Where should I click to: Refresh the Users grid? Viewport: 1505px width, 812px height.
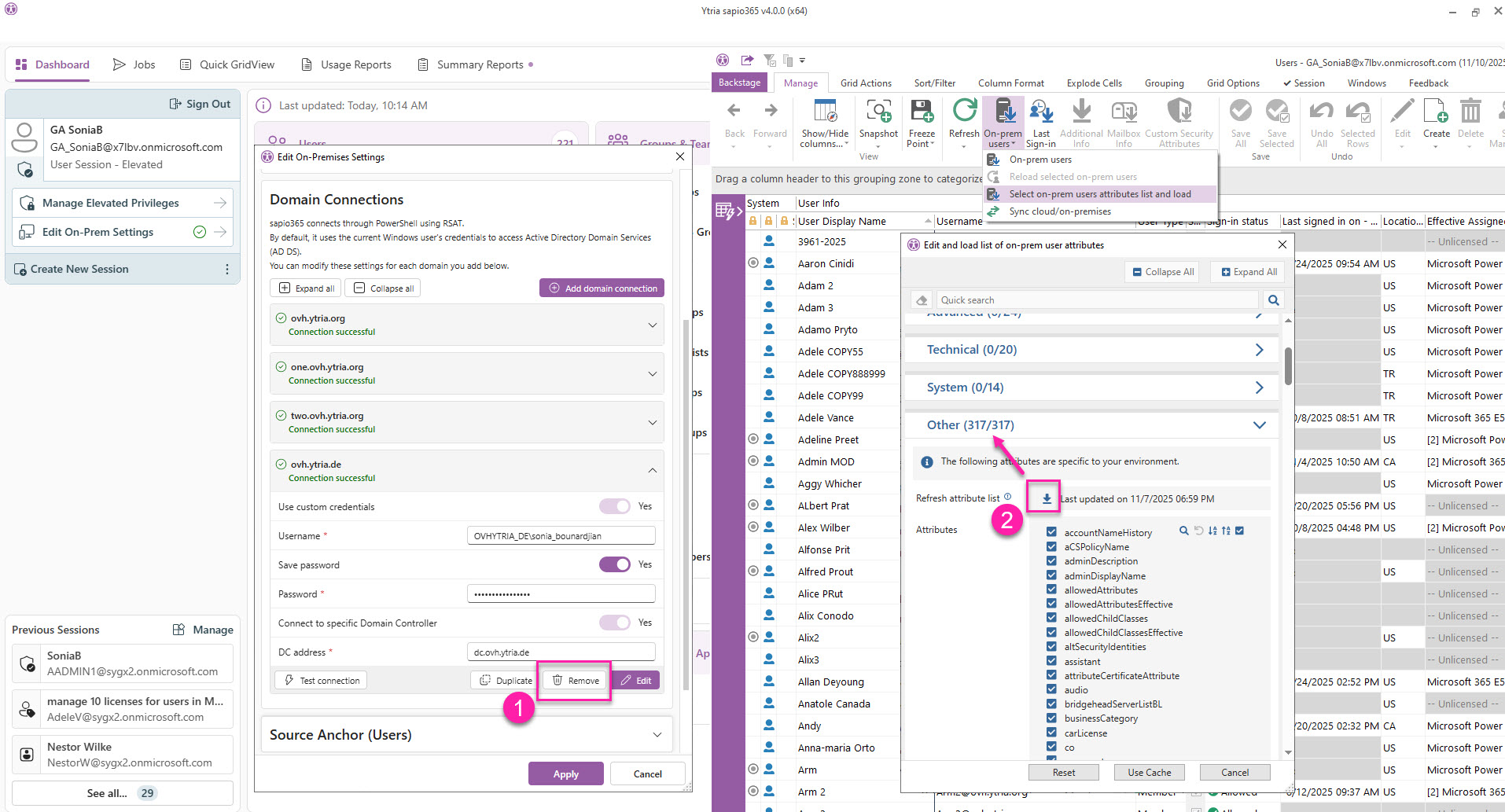point(964,119)
